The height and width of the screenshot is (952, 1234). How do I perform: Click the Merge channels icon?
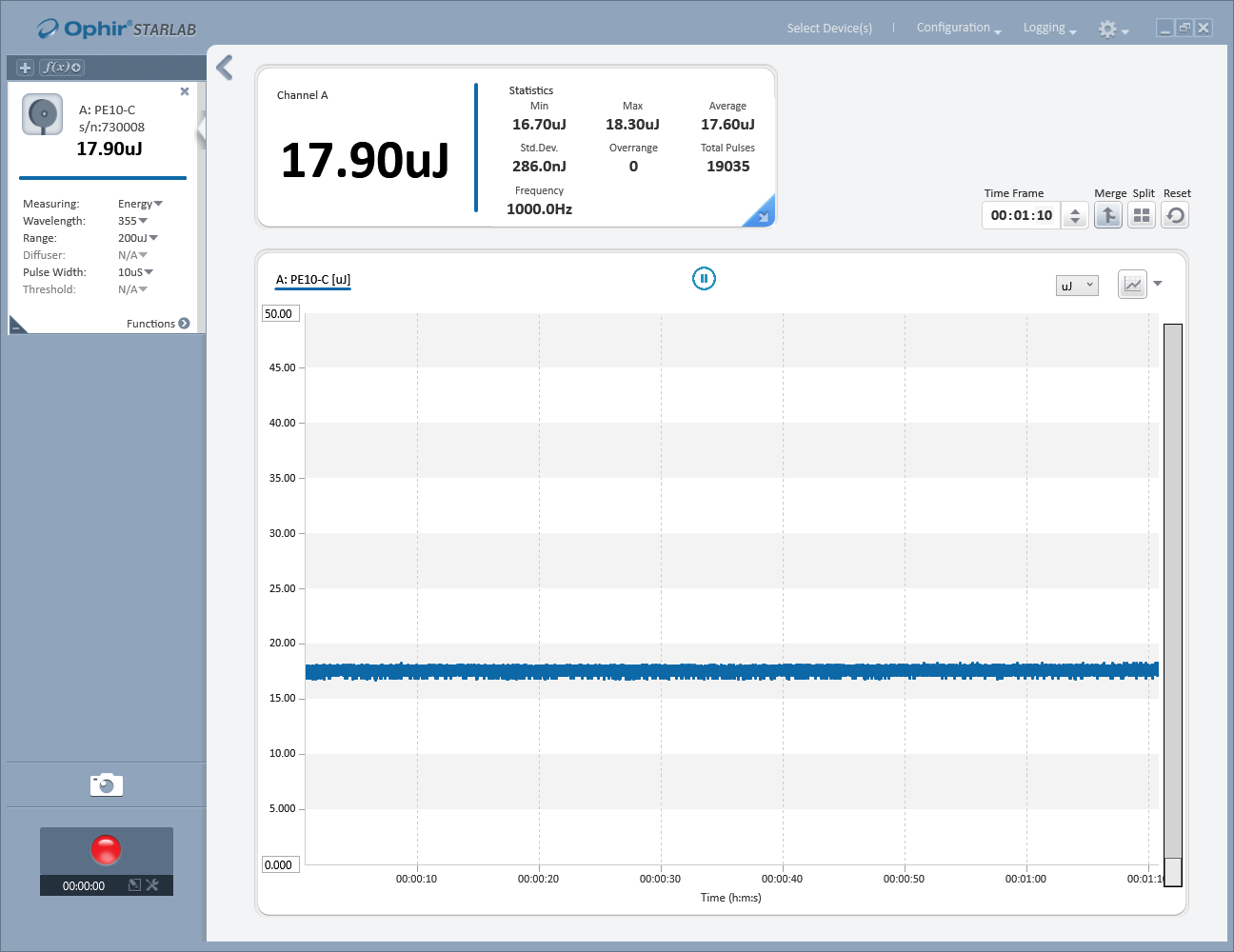[1108, 215]
